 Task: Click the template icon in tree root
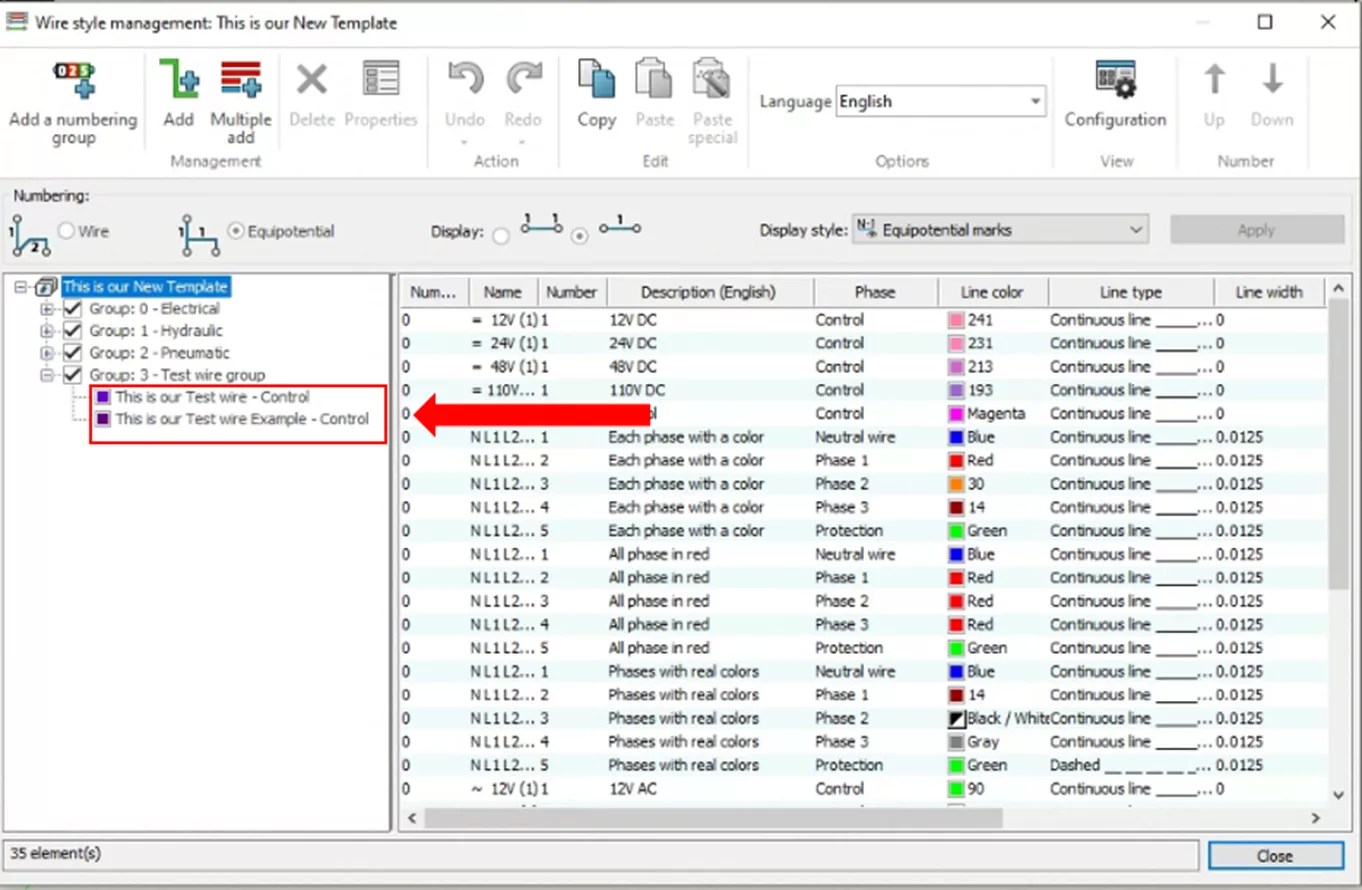[46, 287]
